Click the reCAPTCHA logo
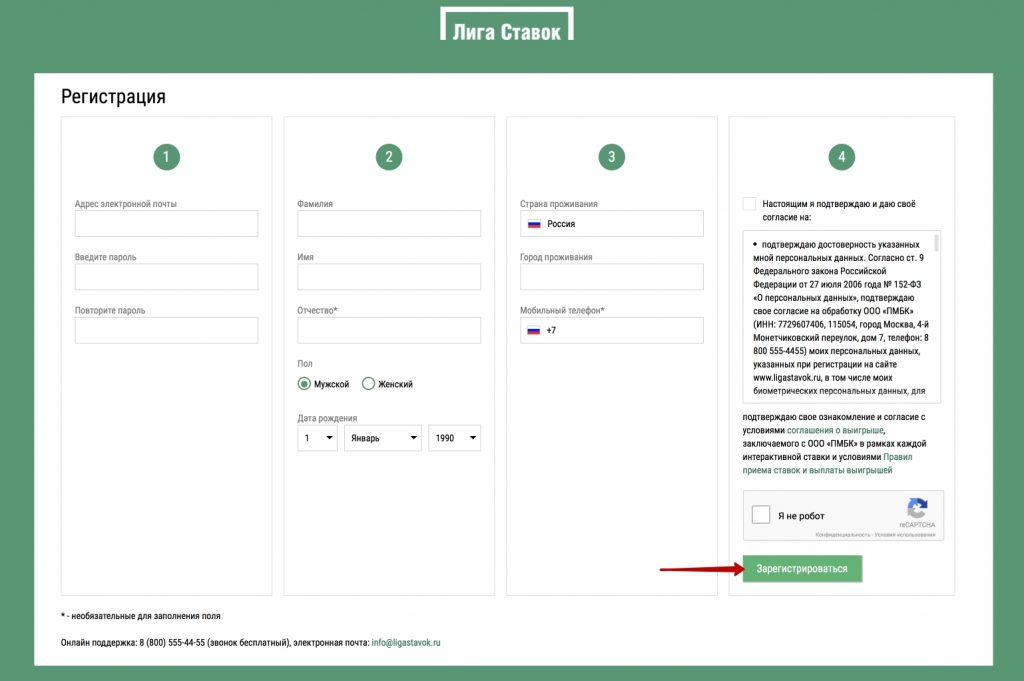1024x681 pixels. [x=917, y=508]
